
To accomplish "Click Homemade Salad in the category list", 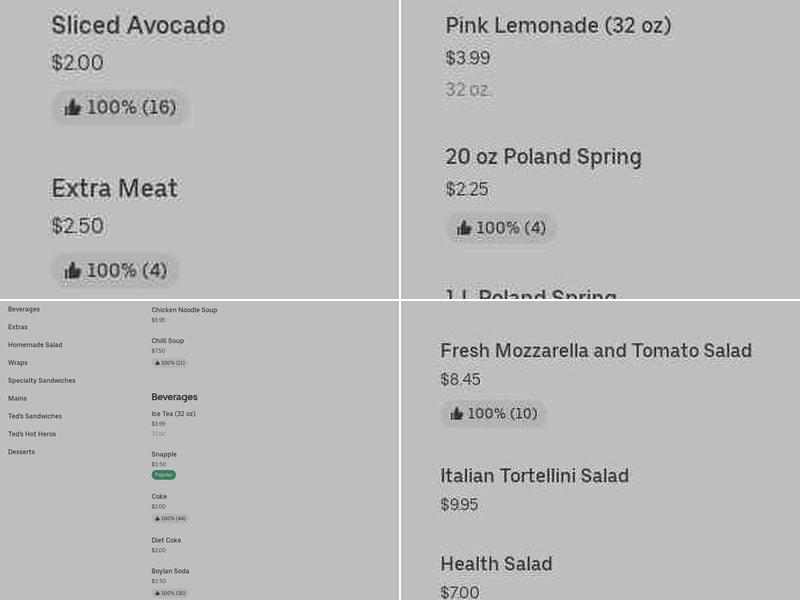I will (35, 344).
